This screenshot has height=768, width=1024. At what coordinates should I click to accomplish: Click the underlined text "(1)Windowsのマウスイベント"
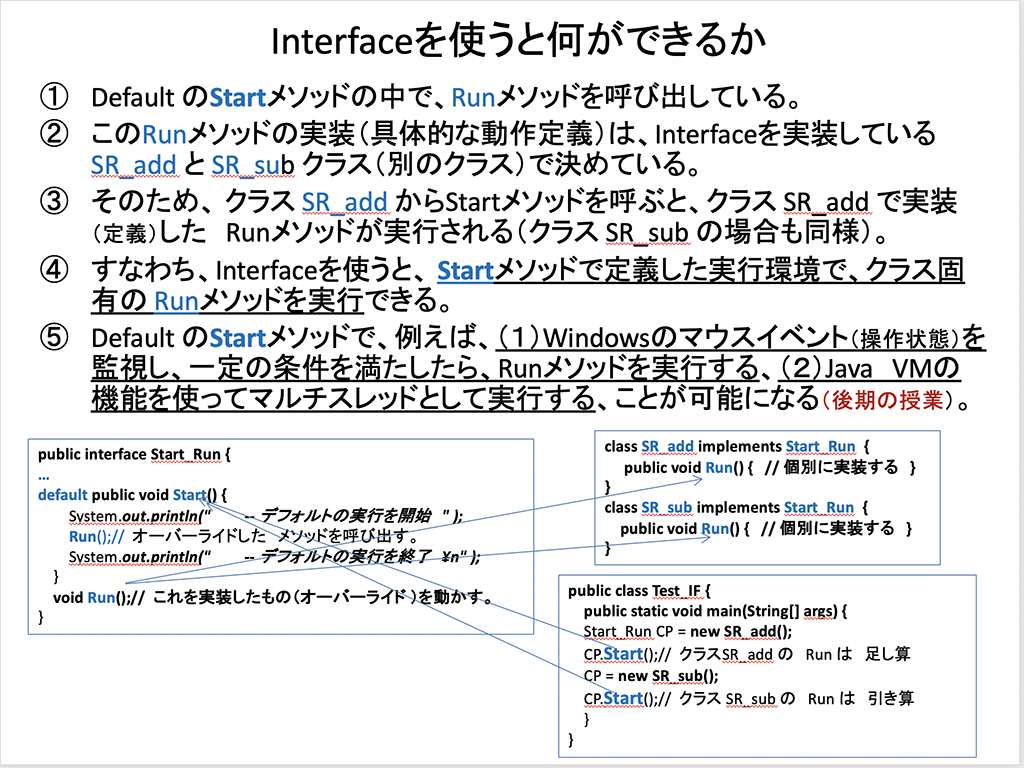(673, 338)
